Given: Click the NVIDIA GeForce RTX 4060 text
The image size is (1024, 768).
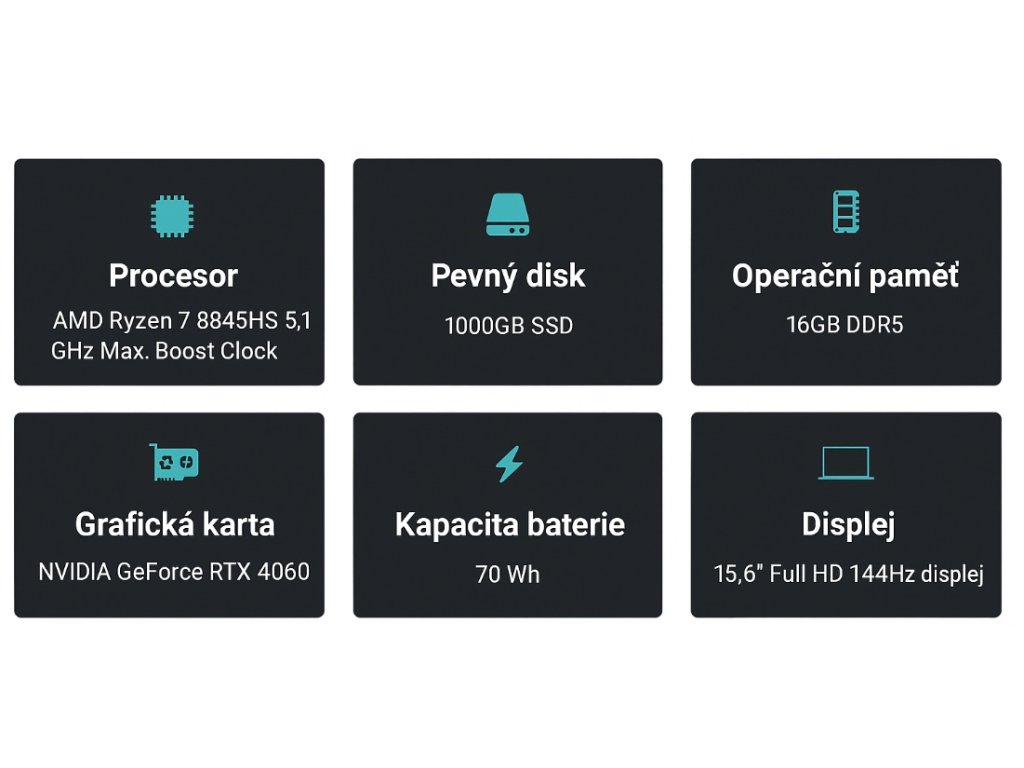Looking at the screenshot, I should [x=174, y=572].
